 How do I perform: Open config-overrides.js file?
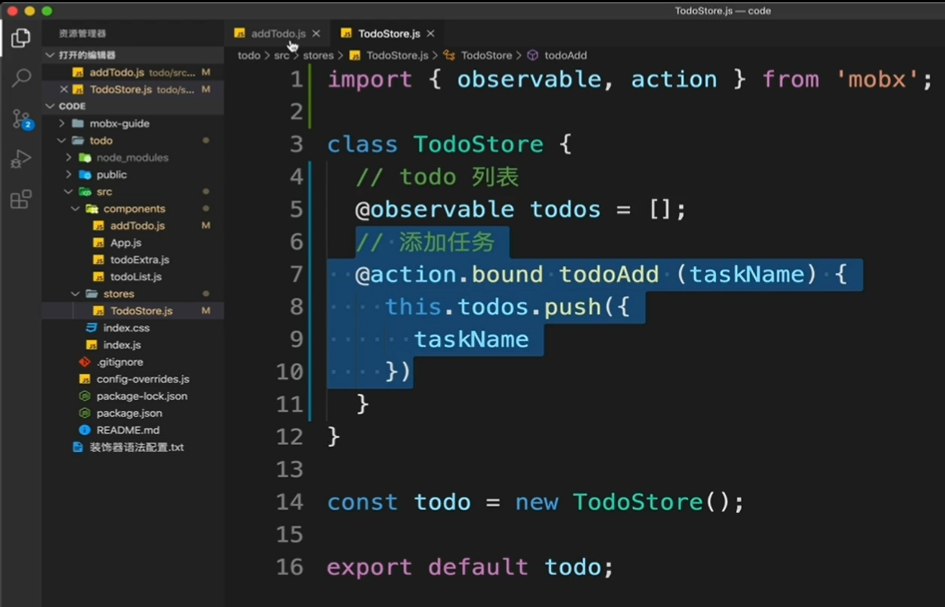[x=133, y=379]
